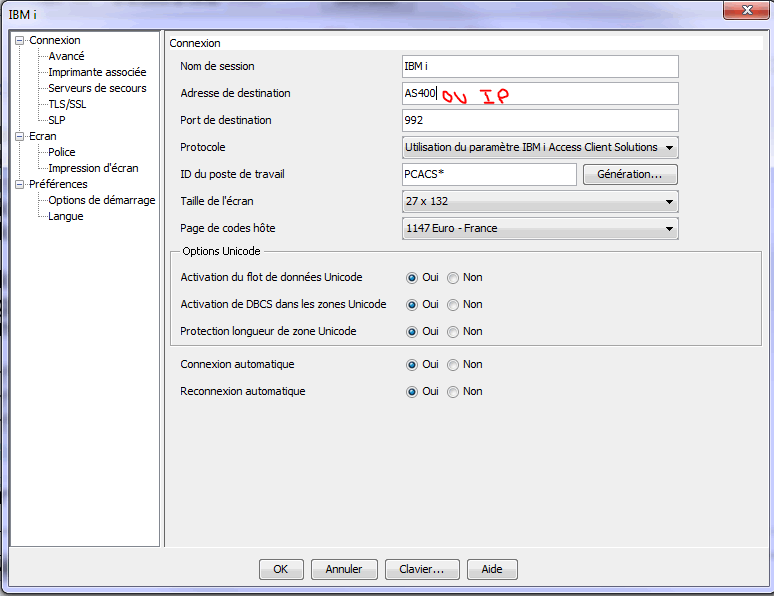Open the Taille de l'écran dropdown
The width and height of the screenshot is (774, 596).
(x=540, y=201)
